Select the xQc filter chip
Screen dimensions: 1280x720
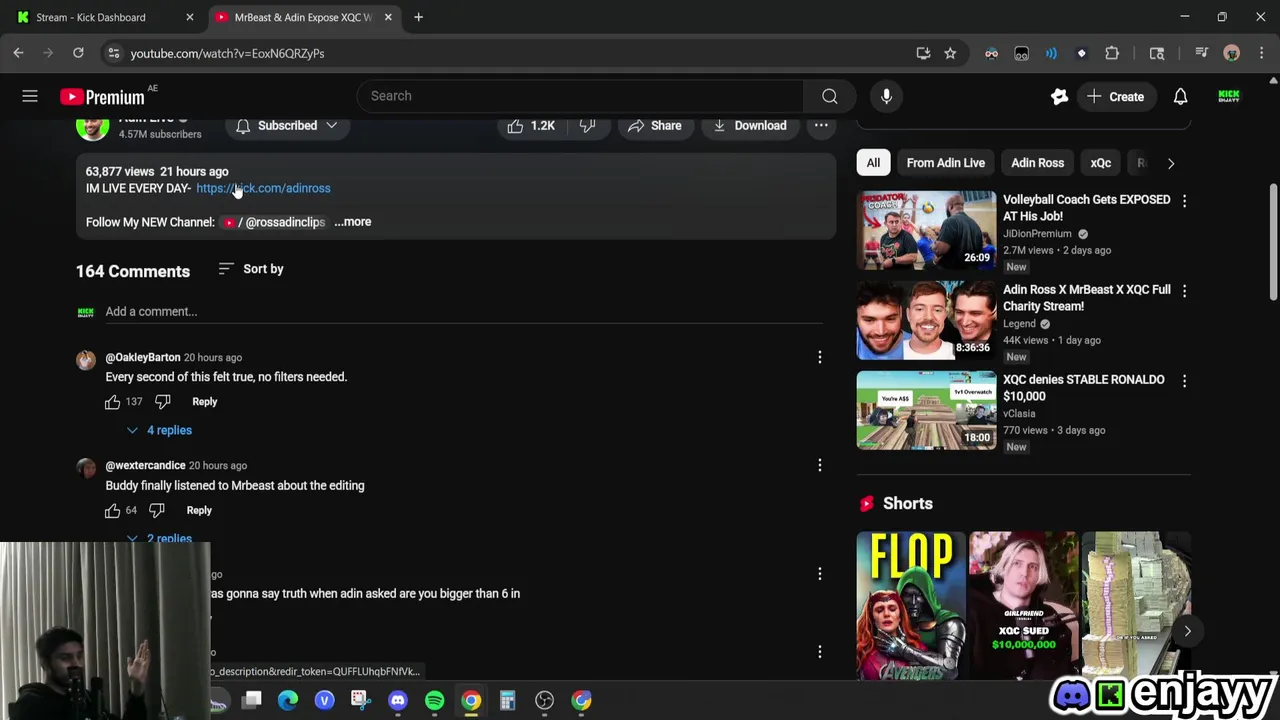coord(1100,163)
